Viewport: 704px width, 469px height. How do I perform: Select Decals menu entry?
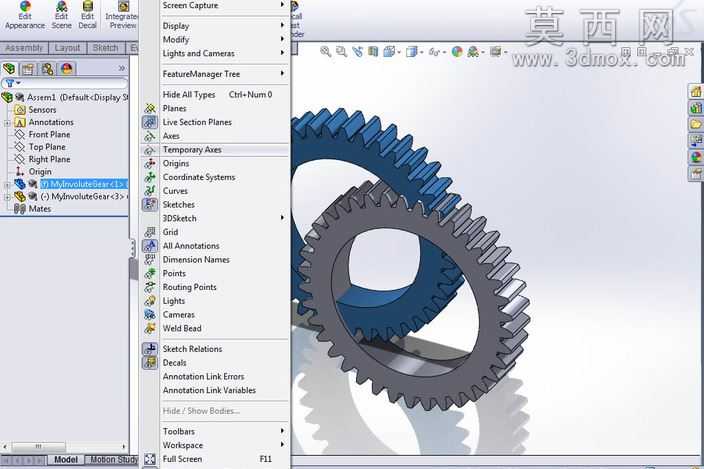tap(215, 363)
